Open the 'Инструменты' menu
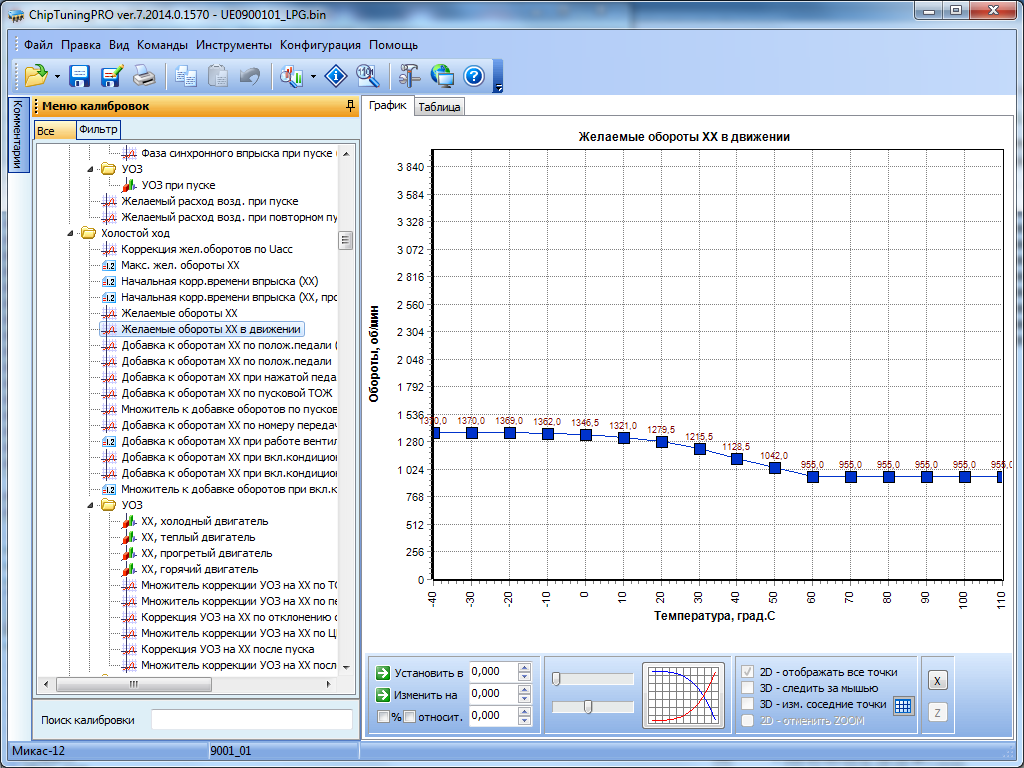Viewport: 1024px width, 768px height. point(234,45)
